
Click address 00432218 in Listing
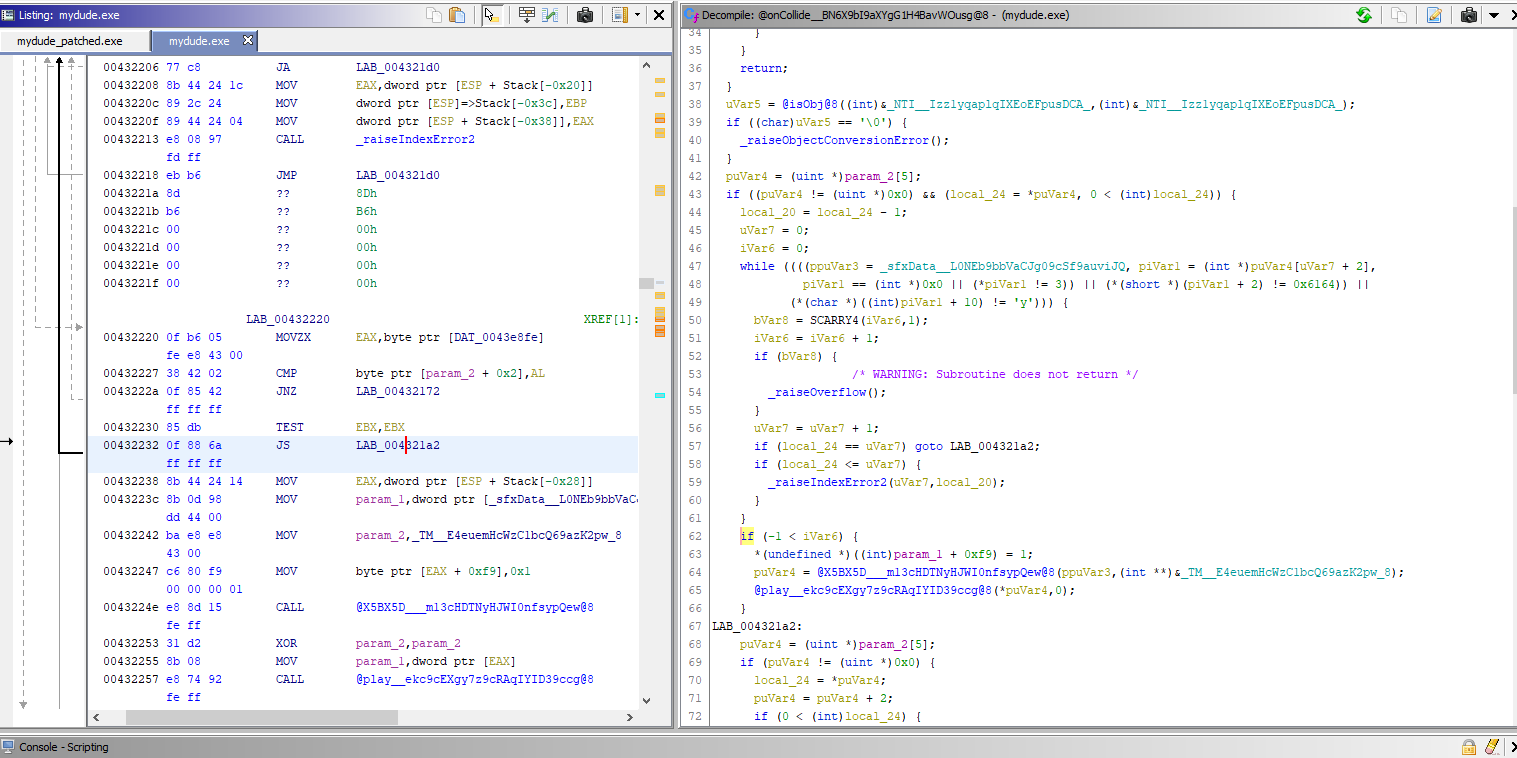131,175
